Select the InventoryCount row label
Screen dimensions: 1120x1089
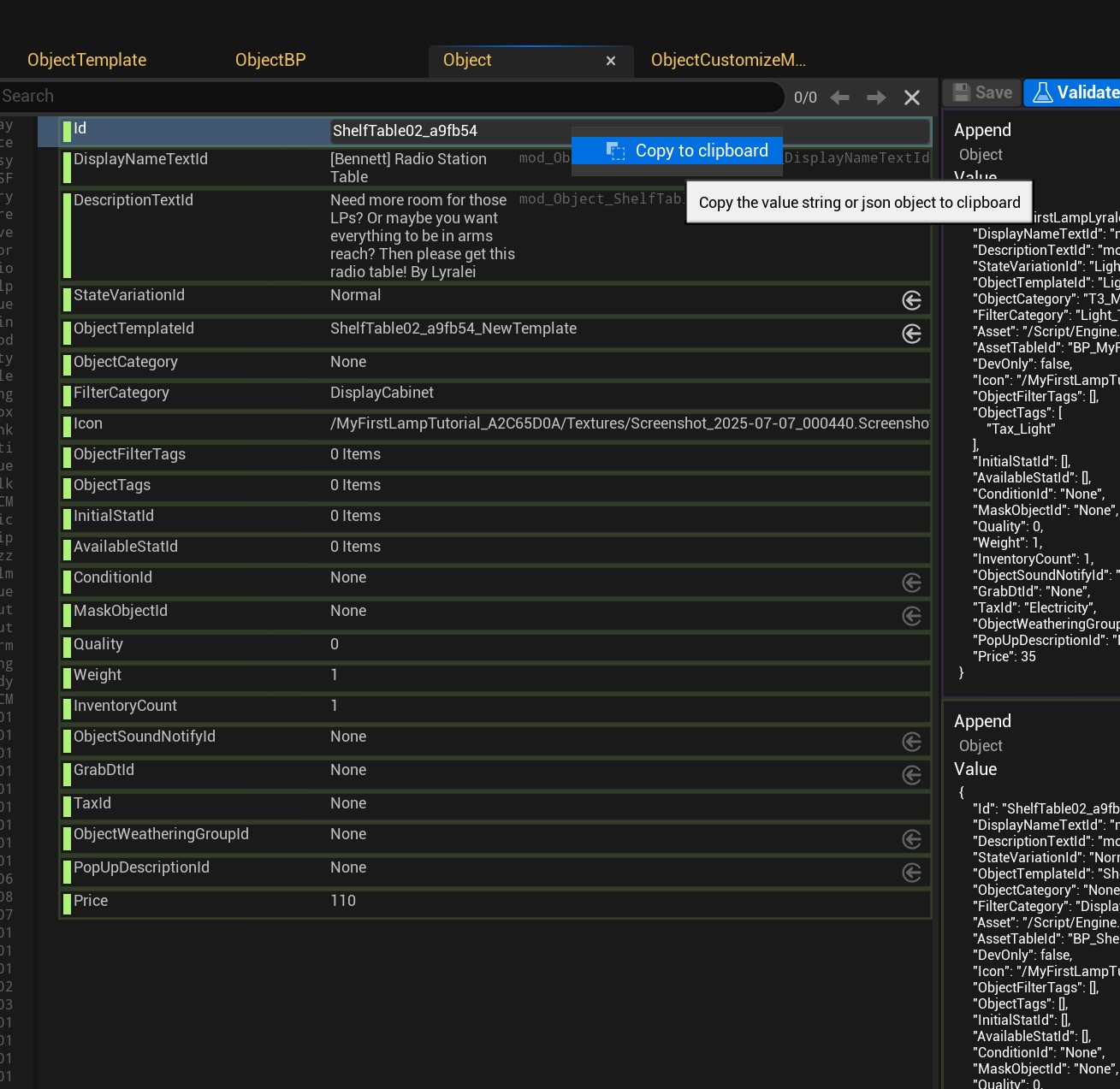125,706
